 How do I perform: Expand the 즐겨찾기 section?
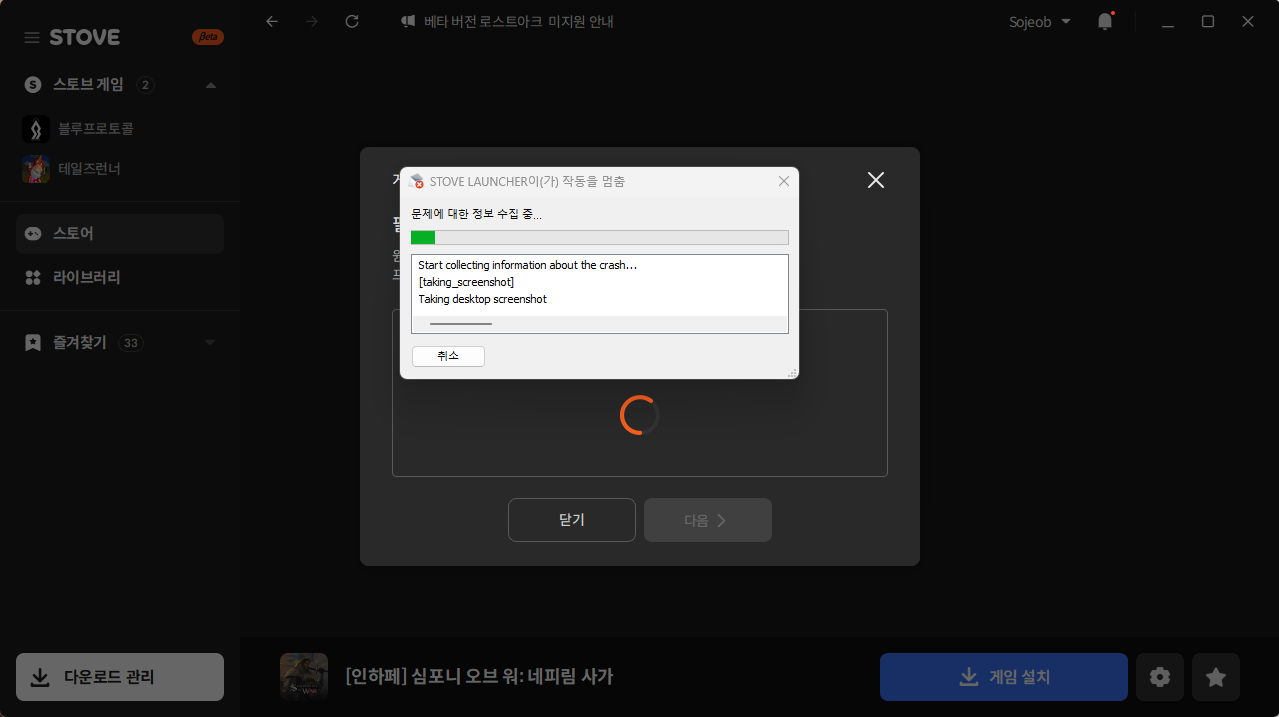click(x=210, y=343)
